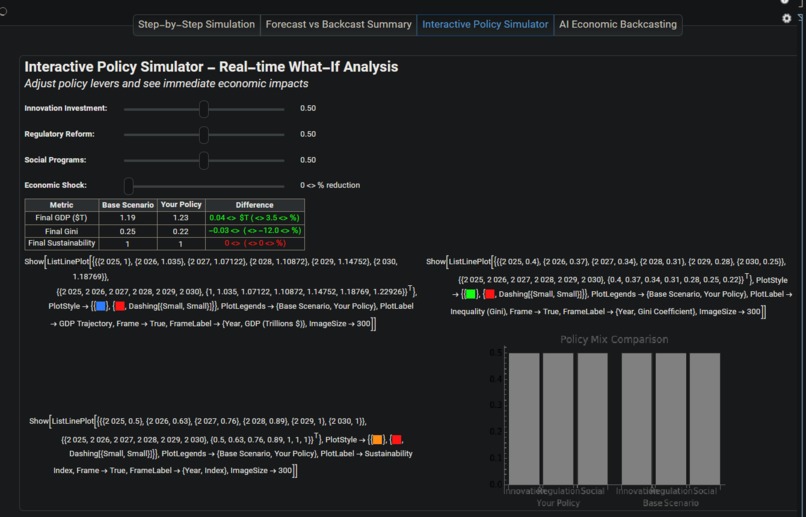The height and width of the screenshot is (517, 806).
Task: Click the red swatch in Inequality Gini PlotStyle
Action: point(489,294)
